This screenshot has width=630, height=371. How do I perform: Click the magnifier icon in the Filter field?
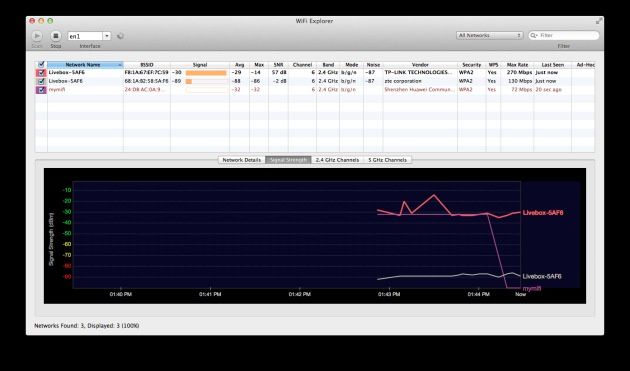[x=534, y=35]
